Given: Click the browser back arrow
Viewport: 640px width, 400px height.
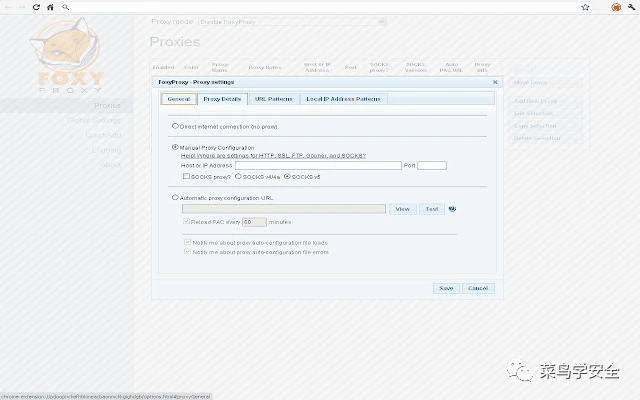Looking at the screenshot, I should tap(8, 7).
